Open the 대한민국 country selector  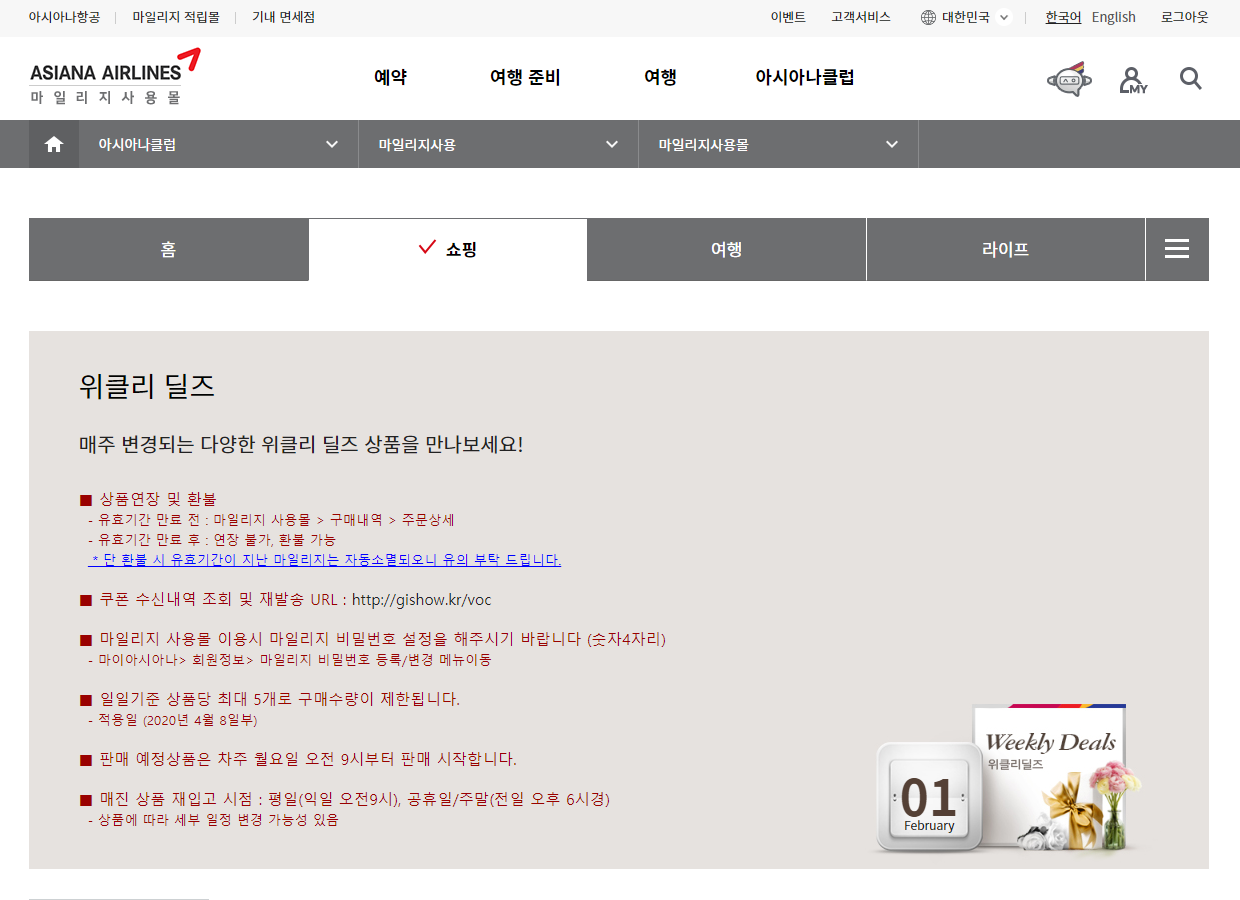click(x=966, y=17)
